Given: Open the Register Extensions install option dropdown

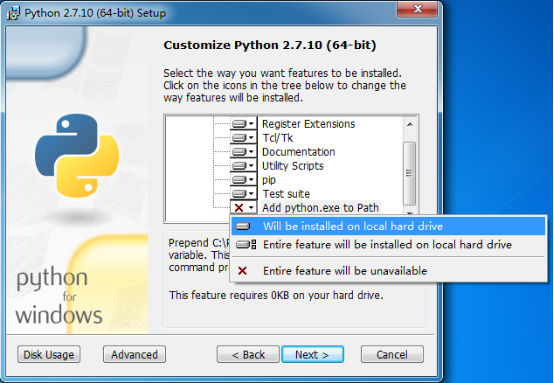Looking at the screenshot, I should tap(243, 124).
